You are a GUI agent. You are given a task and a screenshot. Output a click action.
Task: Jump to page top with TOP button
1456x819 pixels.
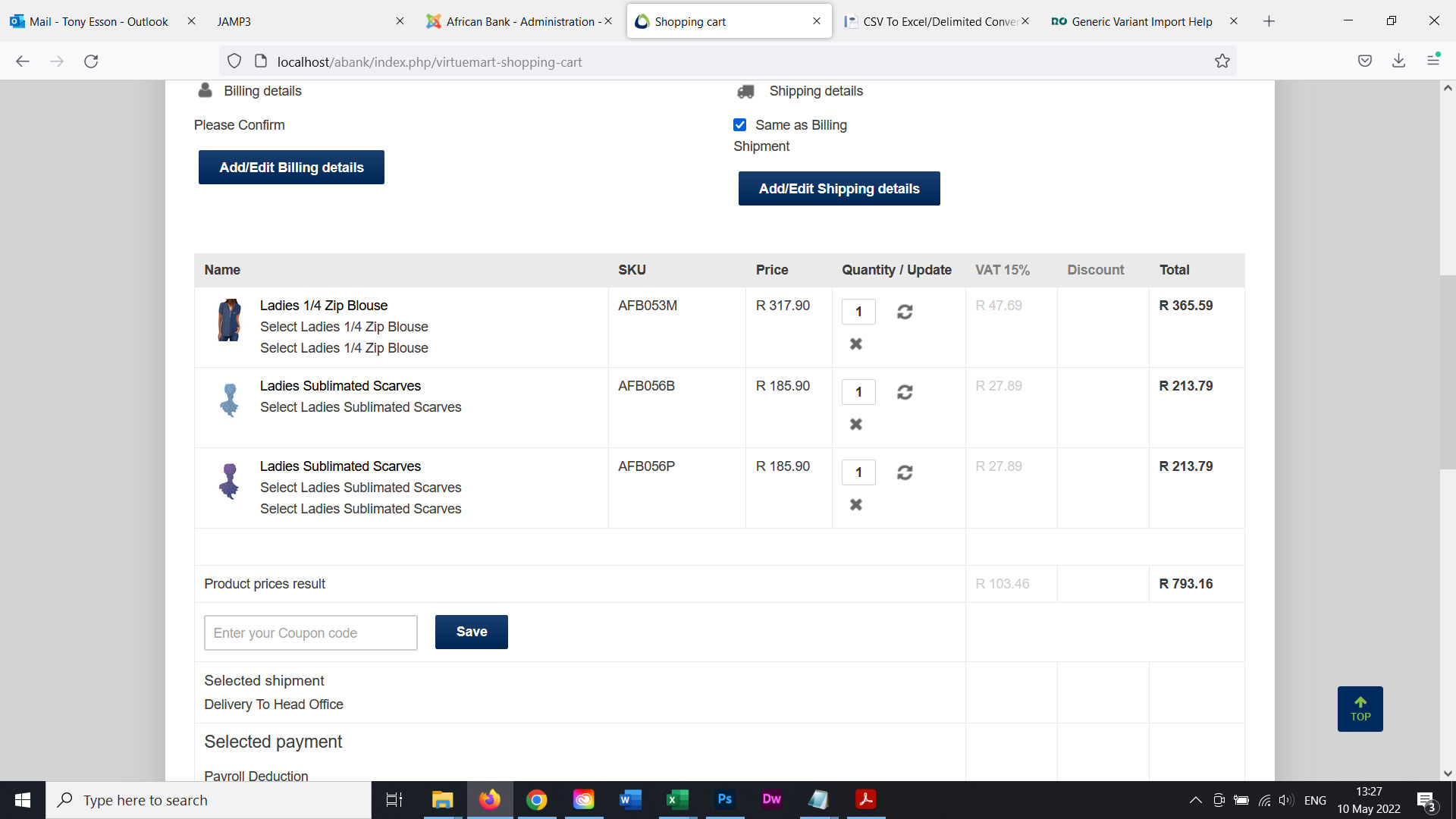tap(1360, 709)
